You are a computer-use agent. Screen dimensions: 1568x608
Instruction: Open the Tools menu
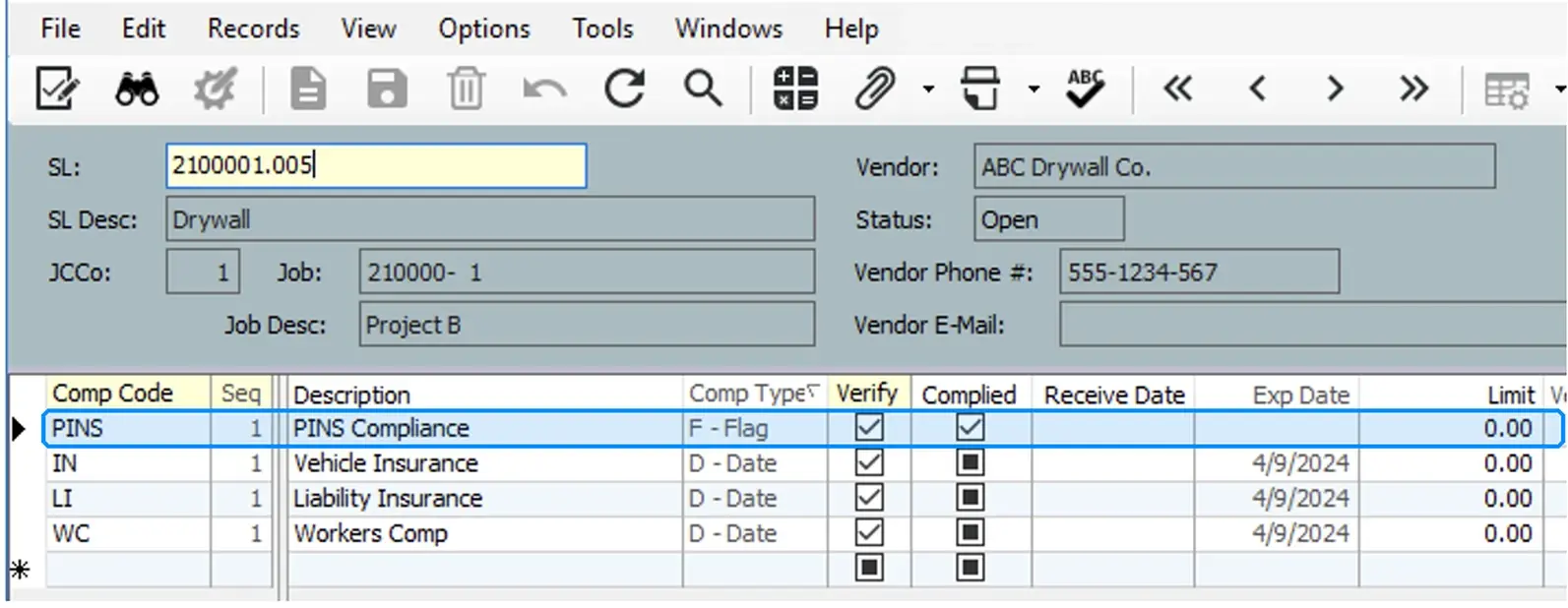tap(602, 29)
